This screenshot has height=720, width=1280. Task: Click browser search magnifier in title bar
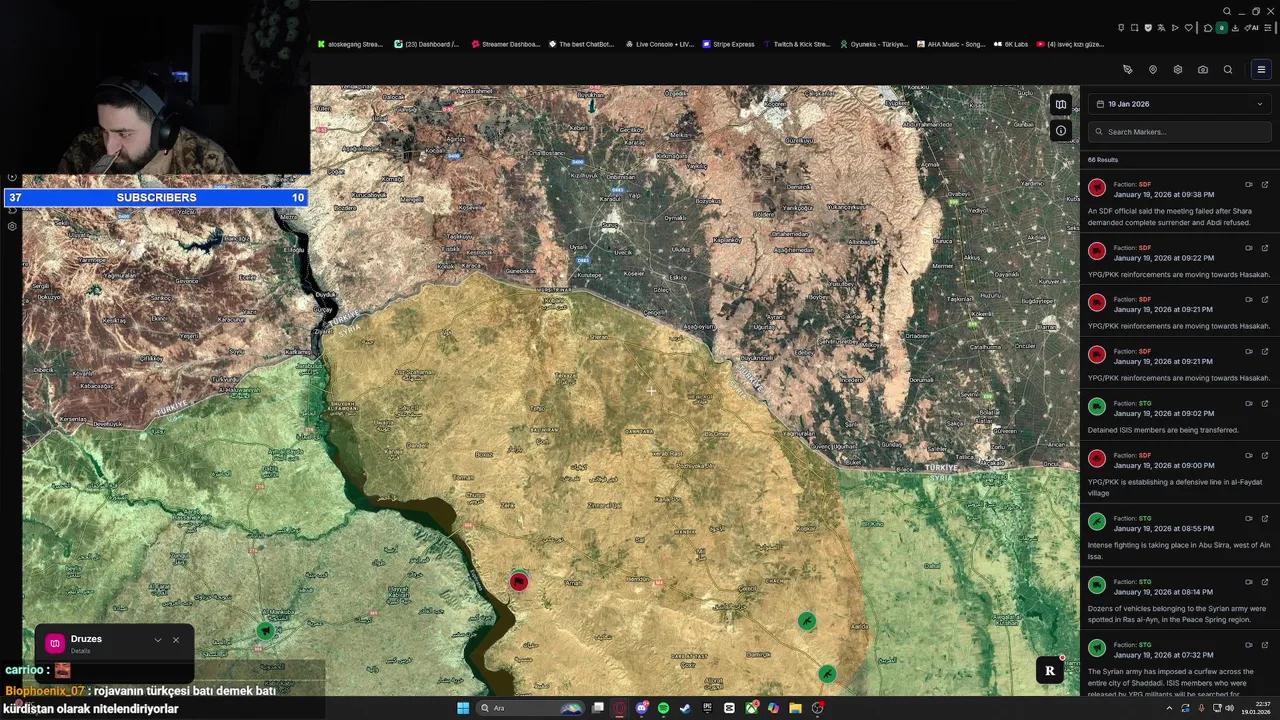(x=1227, y=11)
